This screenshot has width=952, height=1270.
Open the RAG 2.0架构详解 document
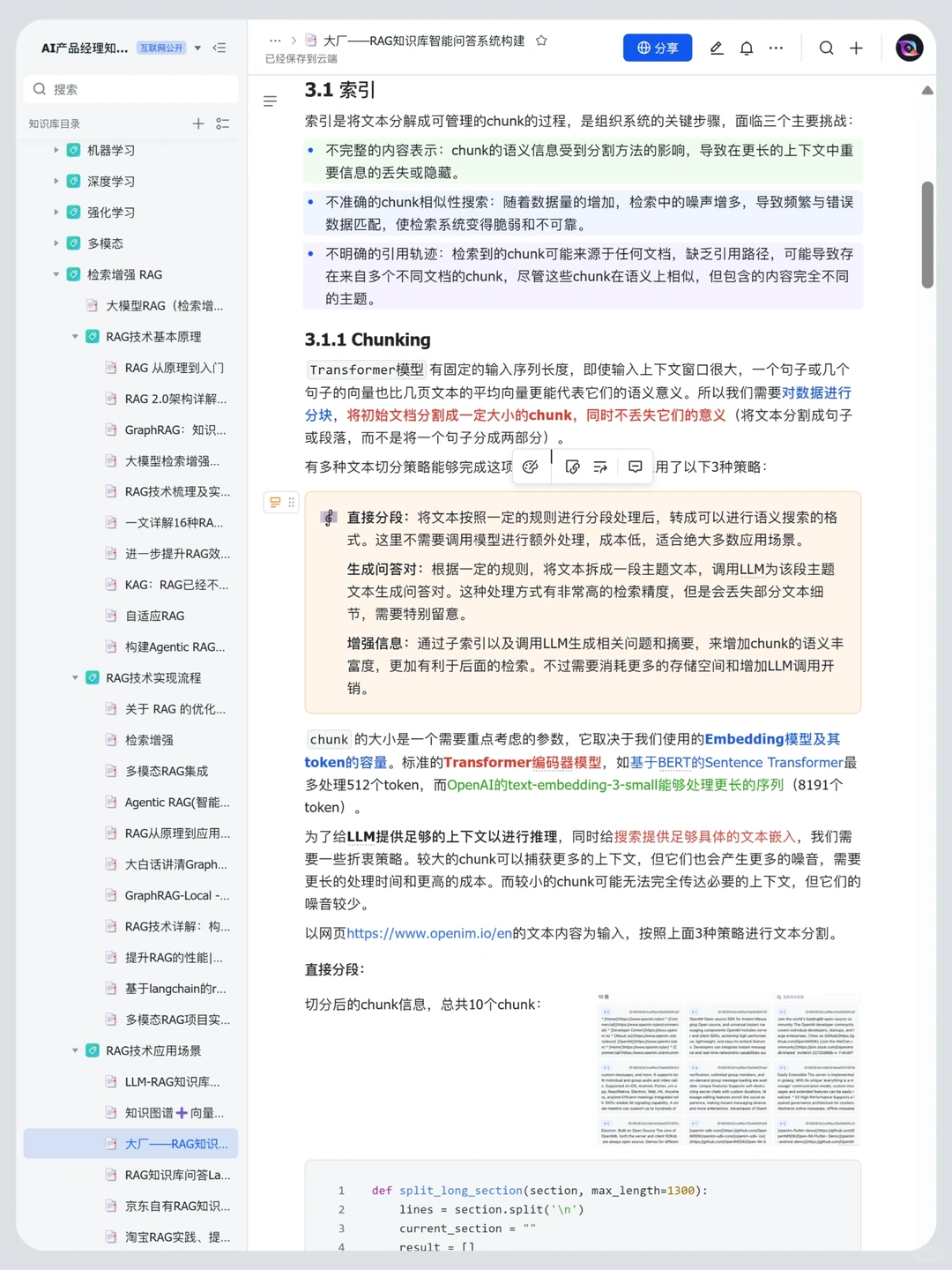(x=174, y=399)
